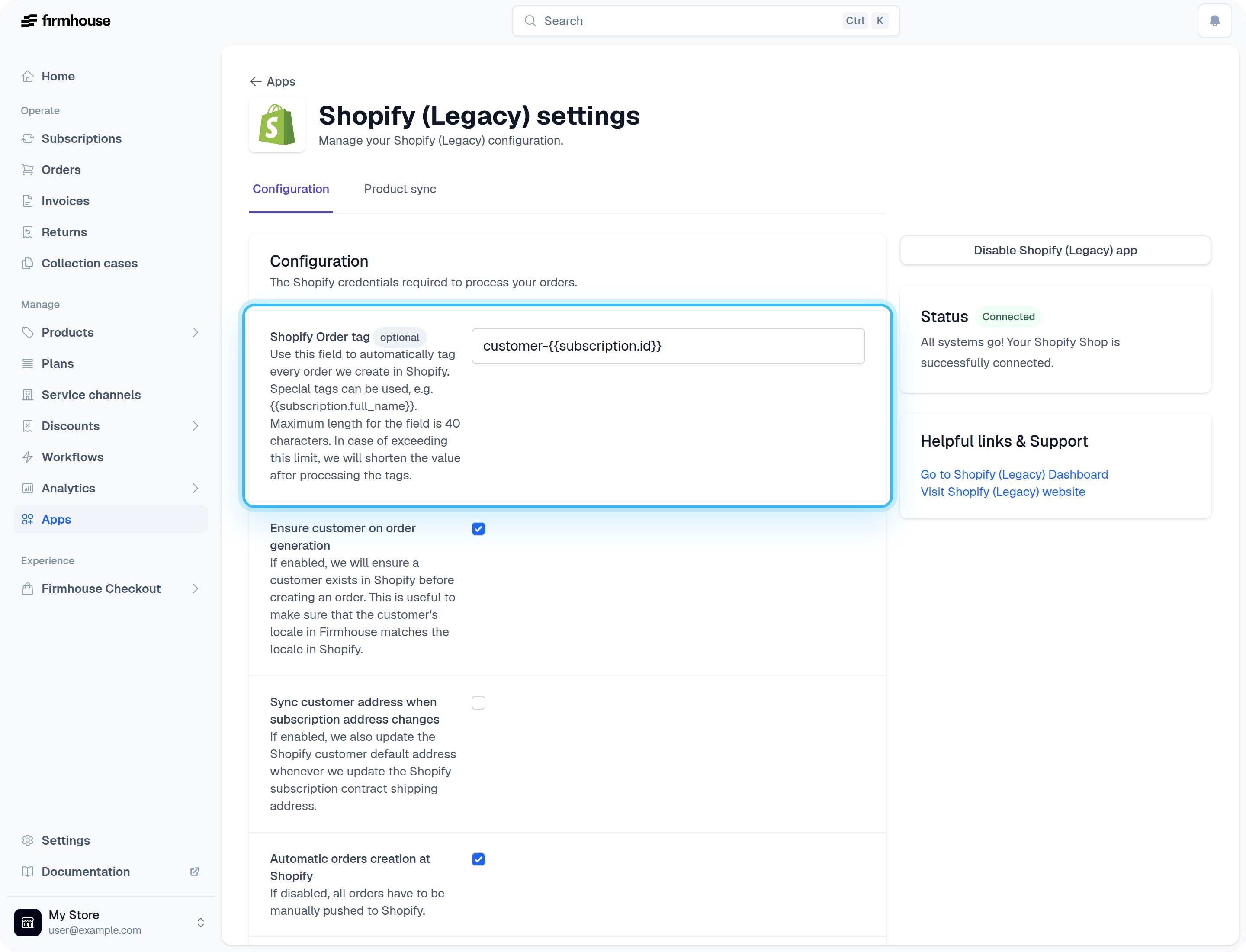Click the My Store avatar icon
Image resolution: width=1246 pixels, height=952 pixels.
28,922
